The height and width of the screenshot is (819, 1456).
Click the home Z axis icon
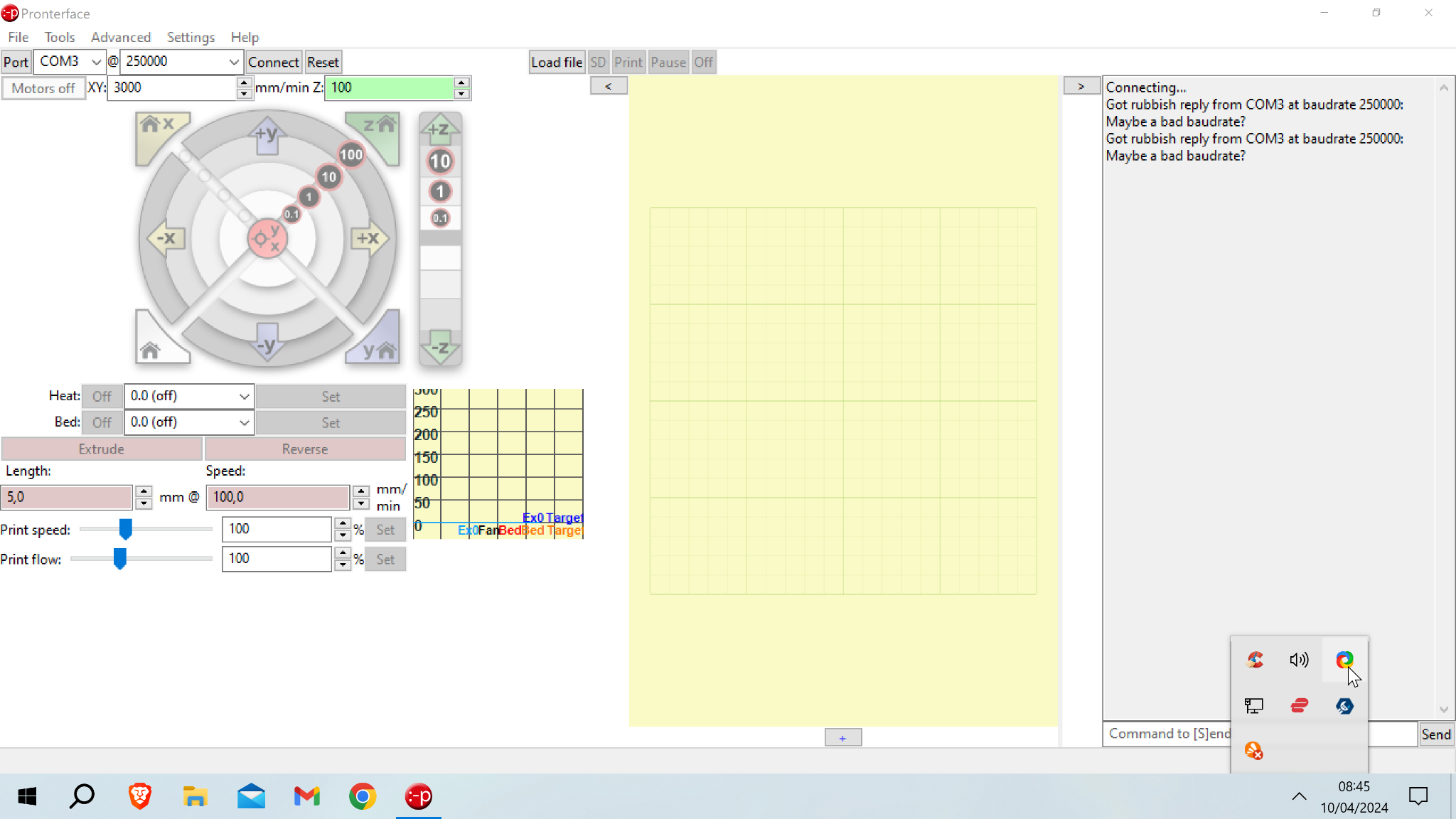point(378,128)
